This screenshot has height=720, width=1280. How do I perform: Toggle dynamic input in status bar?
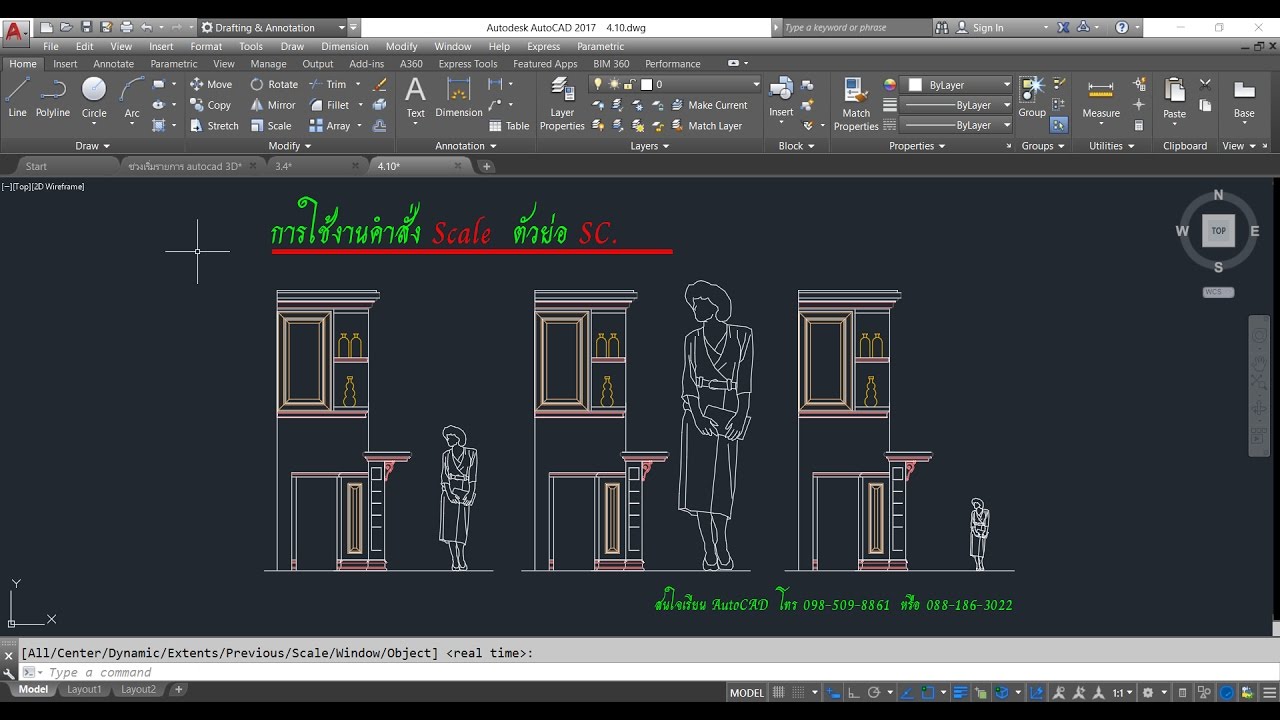coord(834,692)
